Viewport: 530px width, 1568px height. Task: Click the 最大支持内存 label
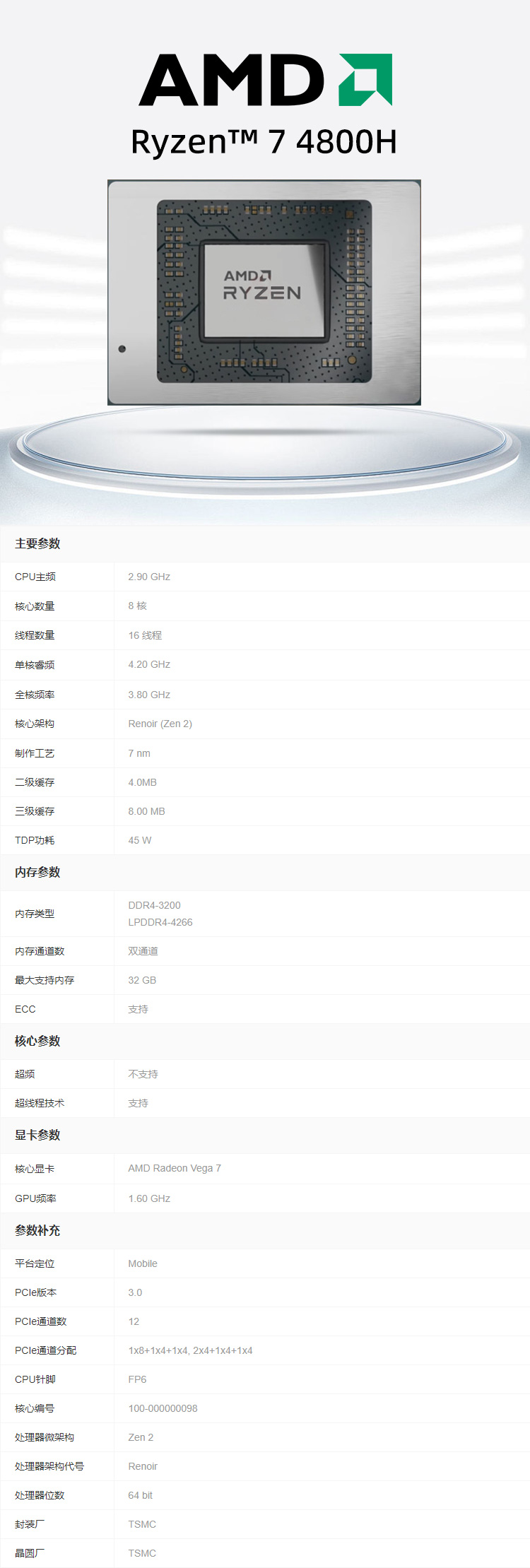45,980
